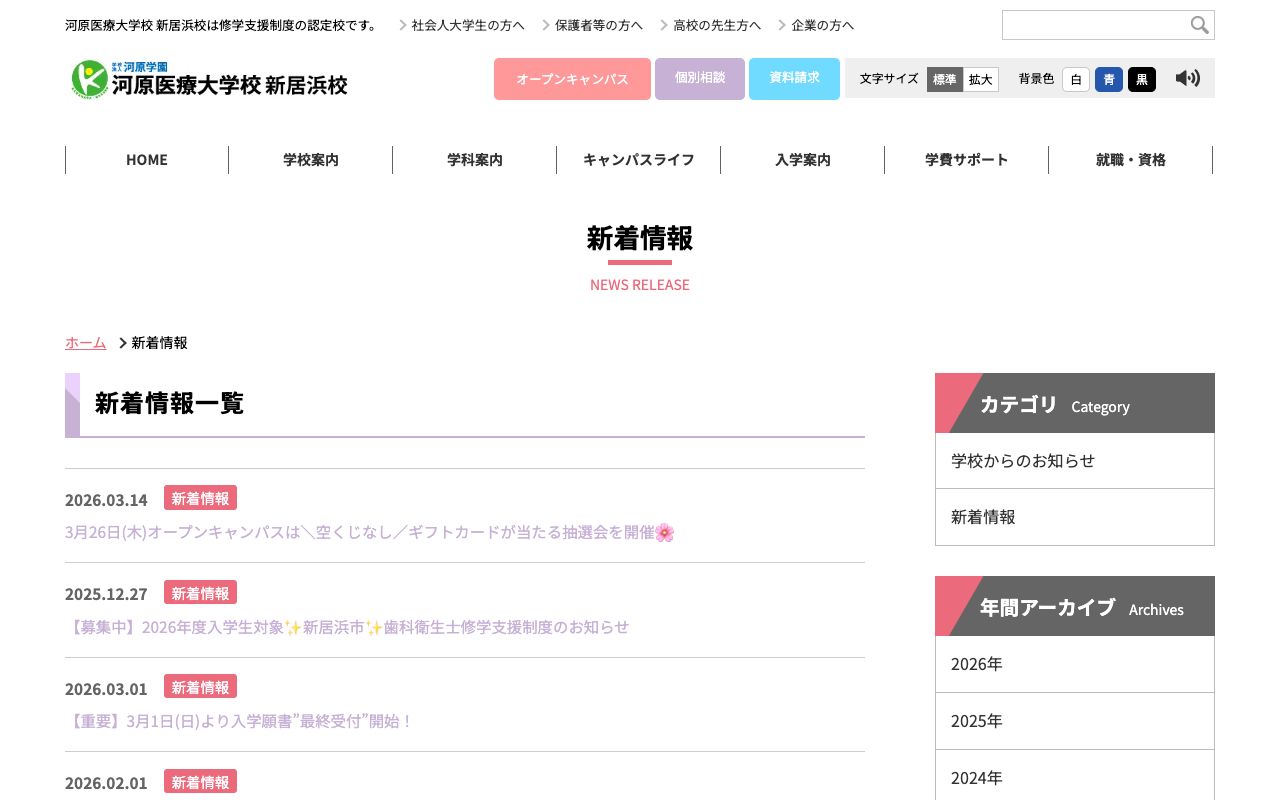The width and height of the screenshot is (1280, 800).
Task: Click the breadcrumb arrow before 新着情報
Action: [x=122, y=342]
